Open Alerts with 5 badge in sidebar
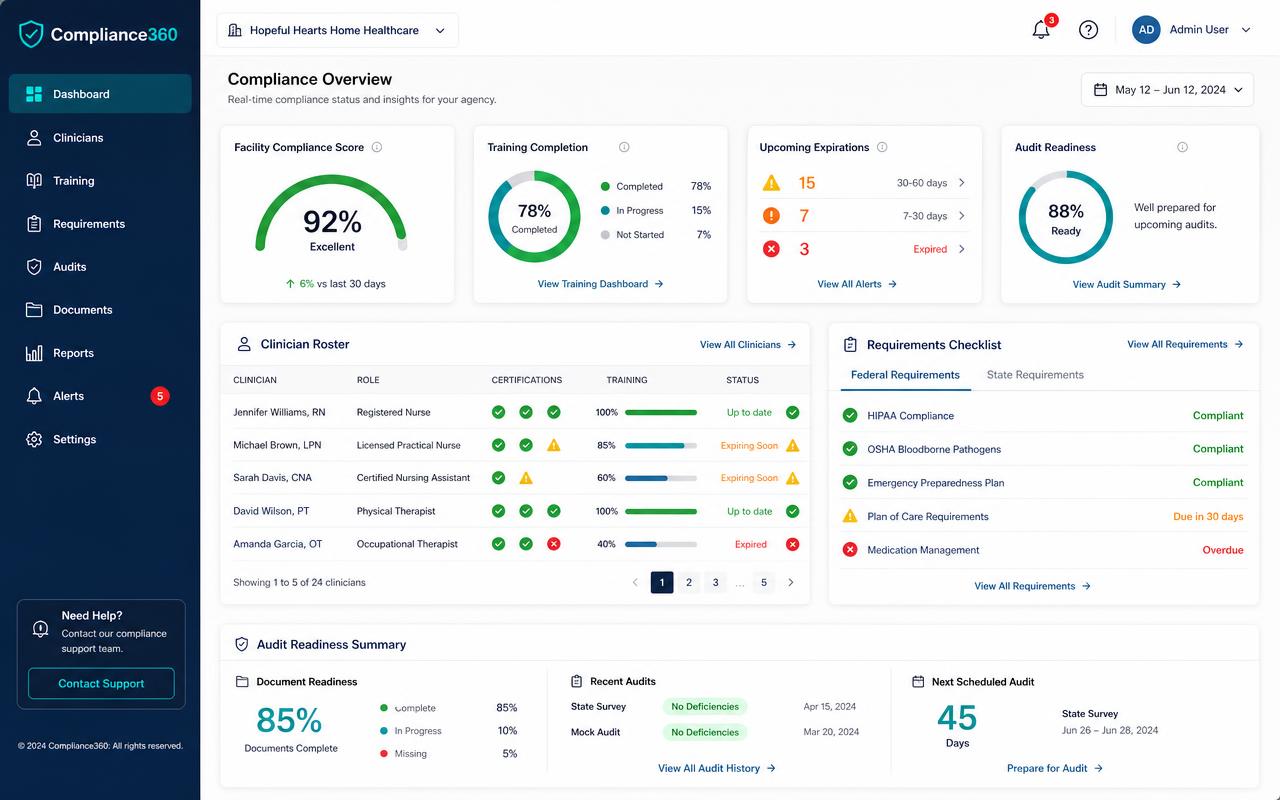This screenshot has height=800, width=1280. pos(100,396)
